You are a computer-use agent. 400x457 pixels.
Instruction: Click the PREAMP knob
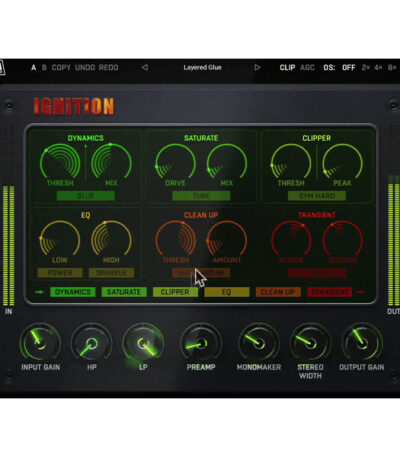[x=201, y=343]
